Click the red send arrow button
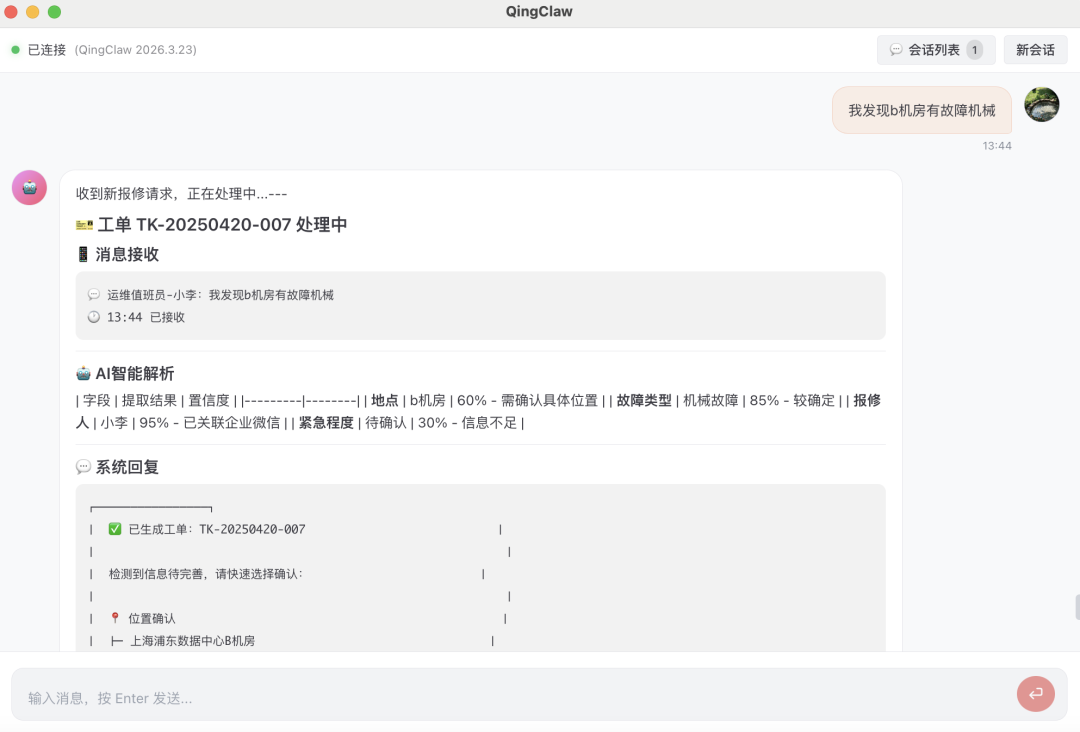The width and height of the screenshot is (1080, 732). [x=1035, y=693]
